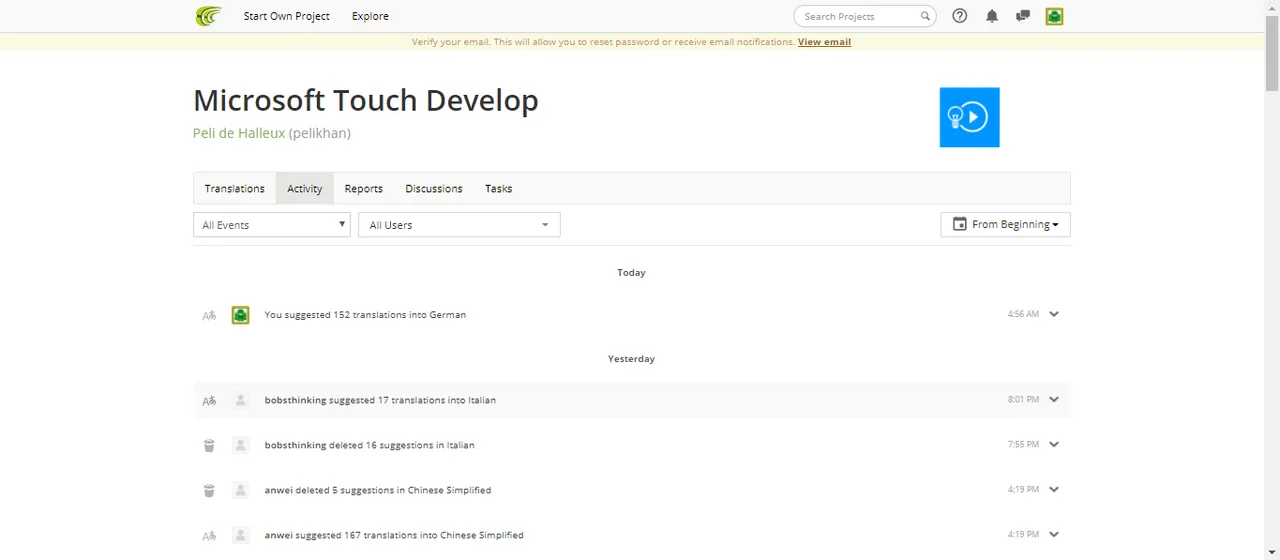Viewport: 1280px width, 560px height.
Task: Open the All Events dropdown
Action: [x=272, y=225]
